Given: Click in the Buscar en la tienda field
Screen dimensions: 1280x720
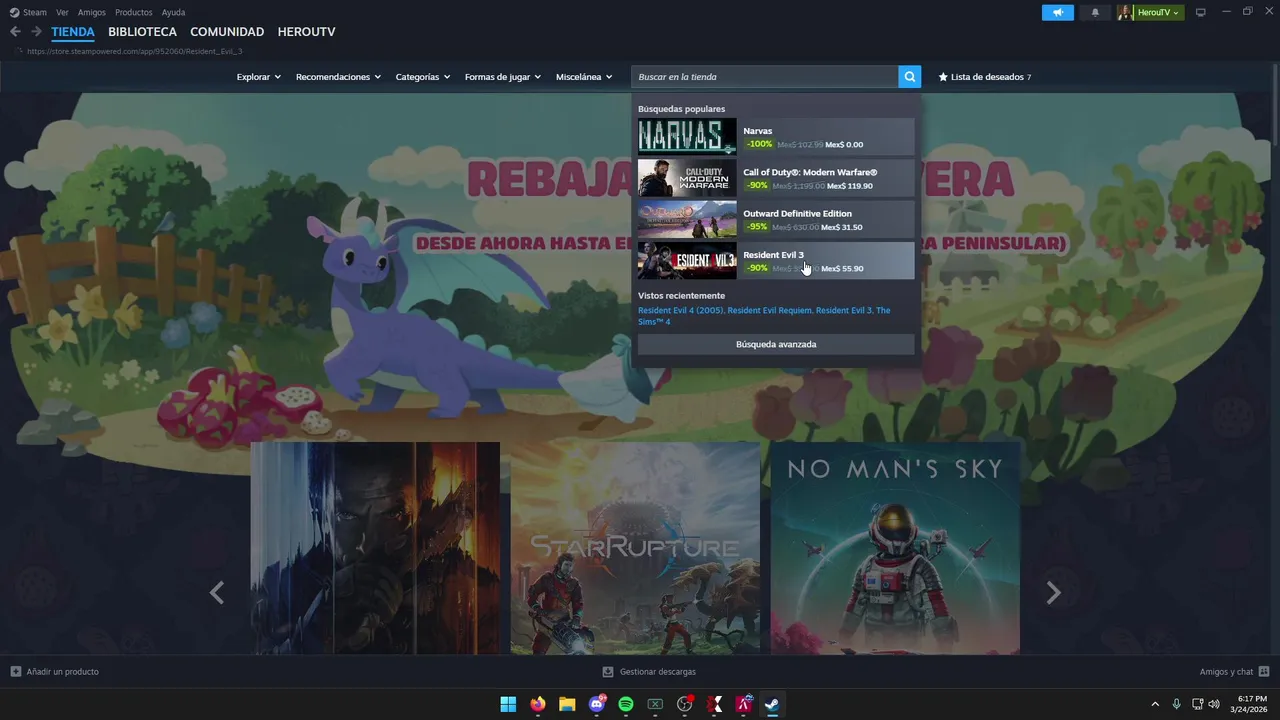Looking at the screenshot, I should click(765, 77).
